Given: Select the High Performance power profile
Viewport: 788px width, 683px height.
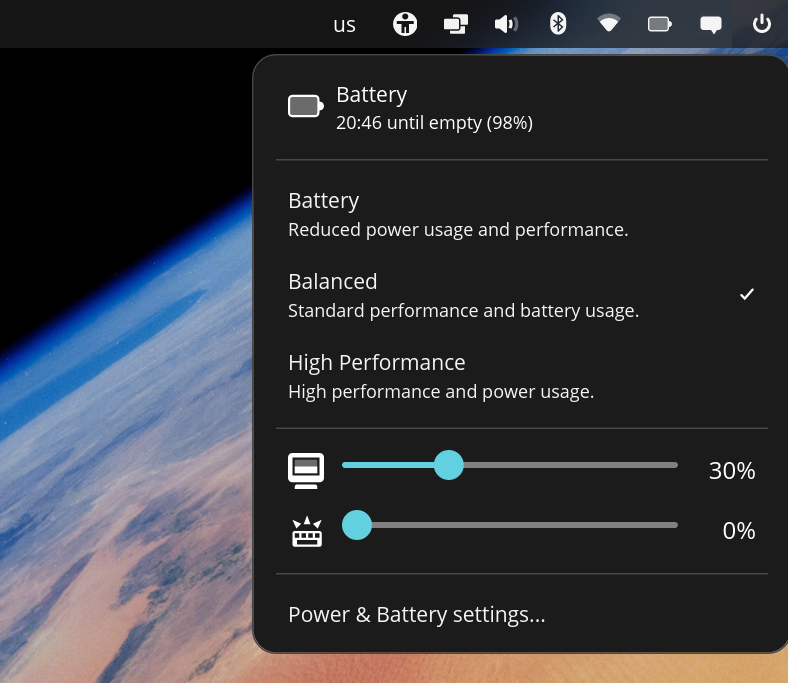Looking at the screenshot, I should [522, 376].
